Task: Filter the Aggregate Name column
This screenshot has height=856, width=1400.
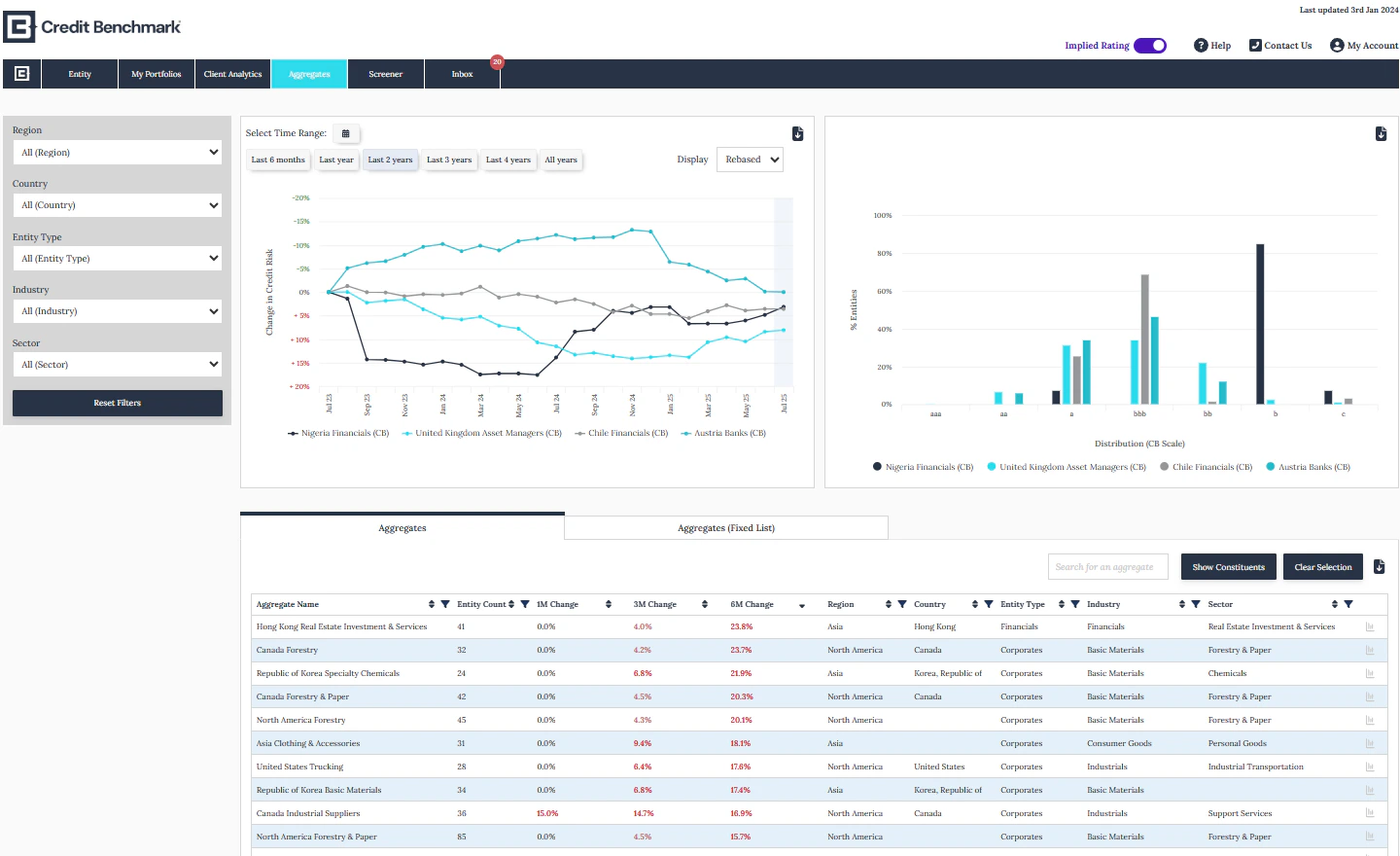Action: click(x=445, y=604)
